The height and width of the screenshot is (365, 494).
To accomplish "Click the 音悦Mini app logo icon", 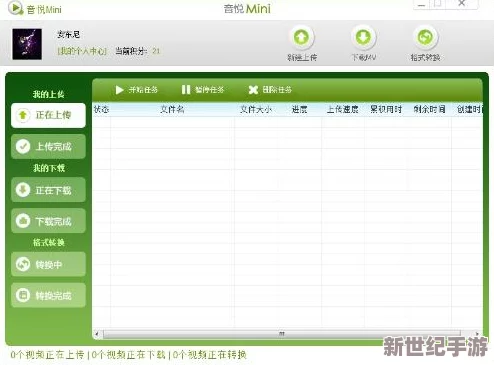I will 15,8.
